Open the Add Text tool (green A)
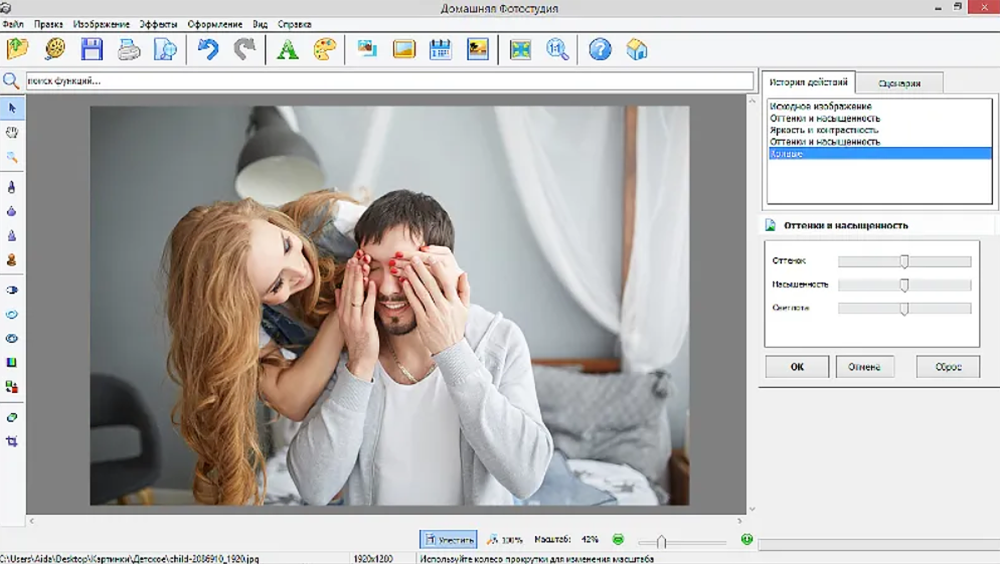The image size is (1000, 564). pos(288,49)
